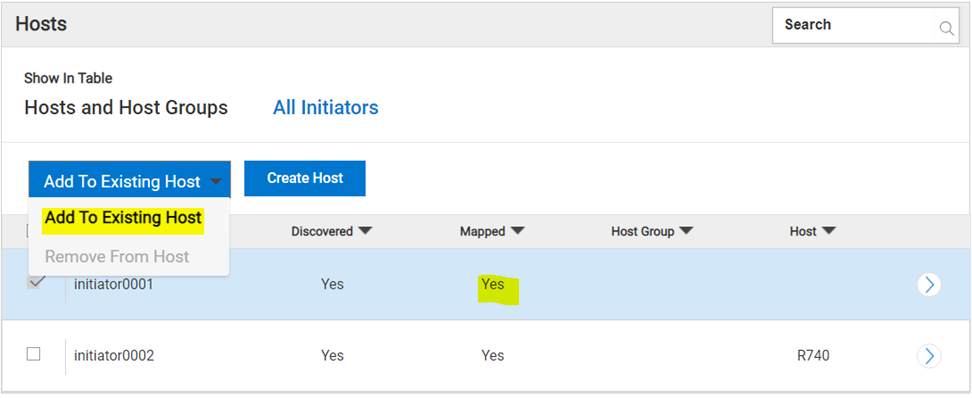972x398 pixels.
Task: Open details arrow for initiator0001
Action: coord(929,285)
